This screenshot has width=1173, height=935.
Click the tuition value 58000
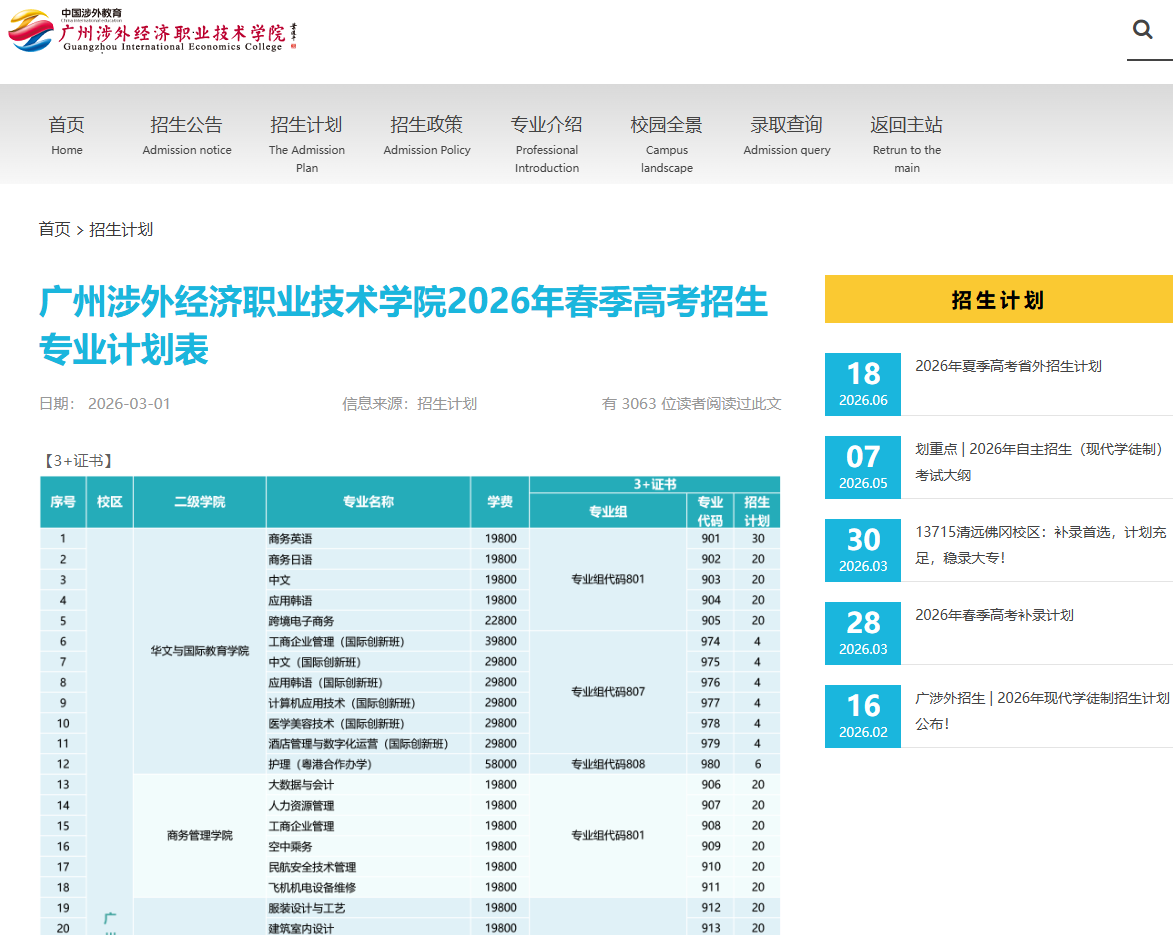coord(500,764)
